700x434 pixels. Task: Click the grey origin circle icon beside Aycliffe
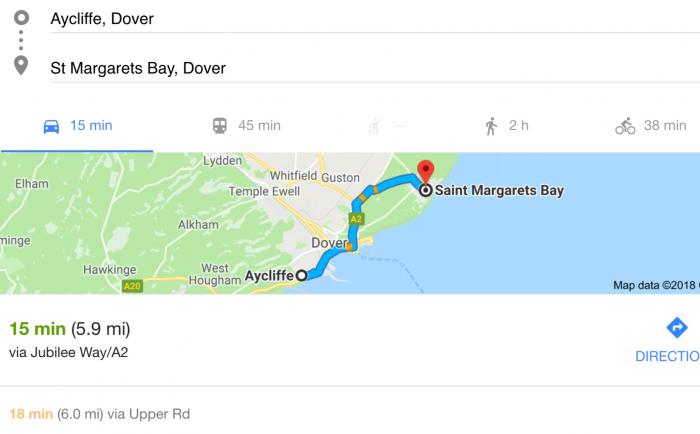(x=21, y=18)
